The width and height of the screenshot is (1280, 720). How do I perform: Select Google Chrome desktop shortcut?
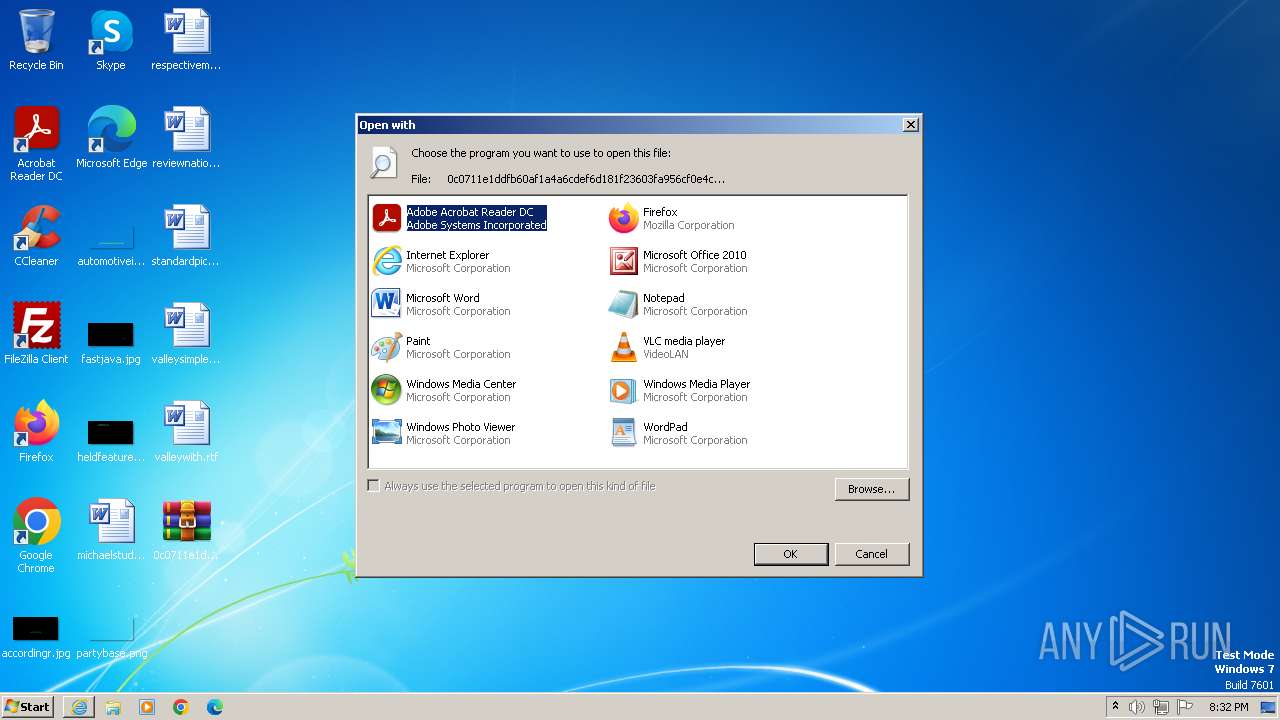(36, 536)
